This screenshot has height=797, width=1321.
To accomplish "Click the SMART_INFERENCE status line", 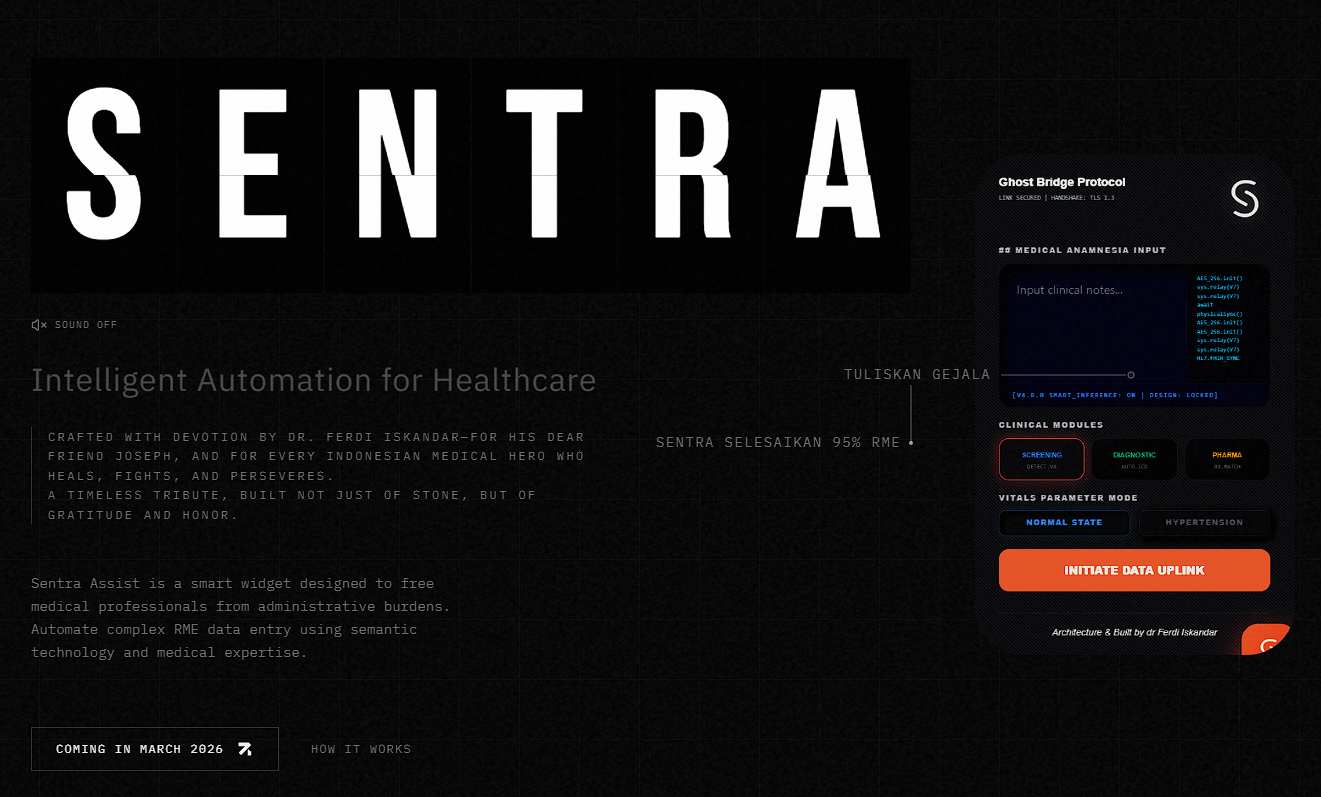I will 1115,395.
